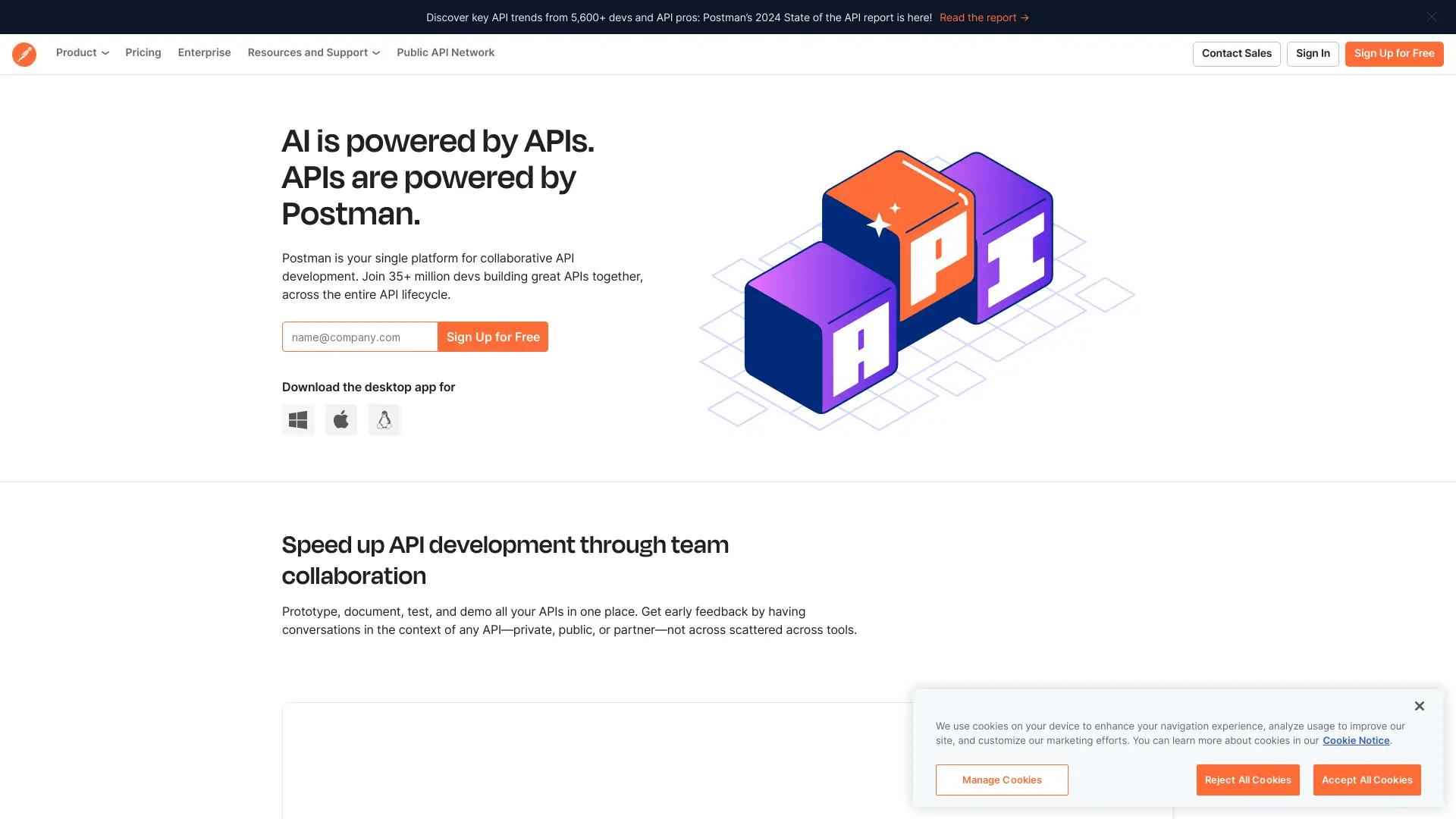Click the Postman logo icon
1456x819 pixels.
tap(24, 54)
